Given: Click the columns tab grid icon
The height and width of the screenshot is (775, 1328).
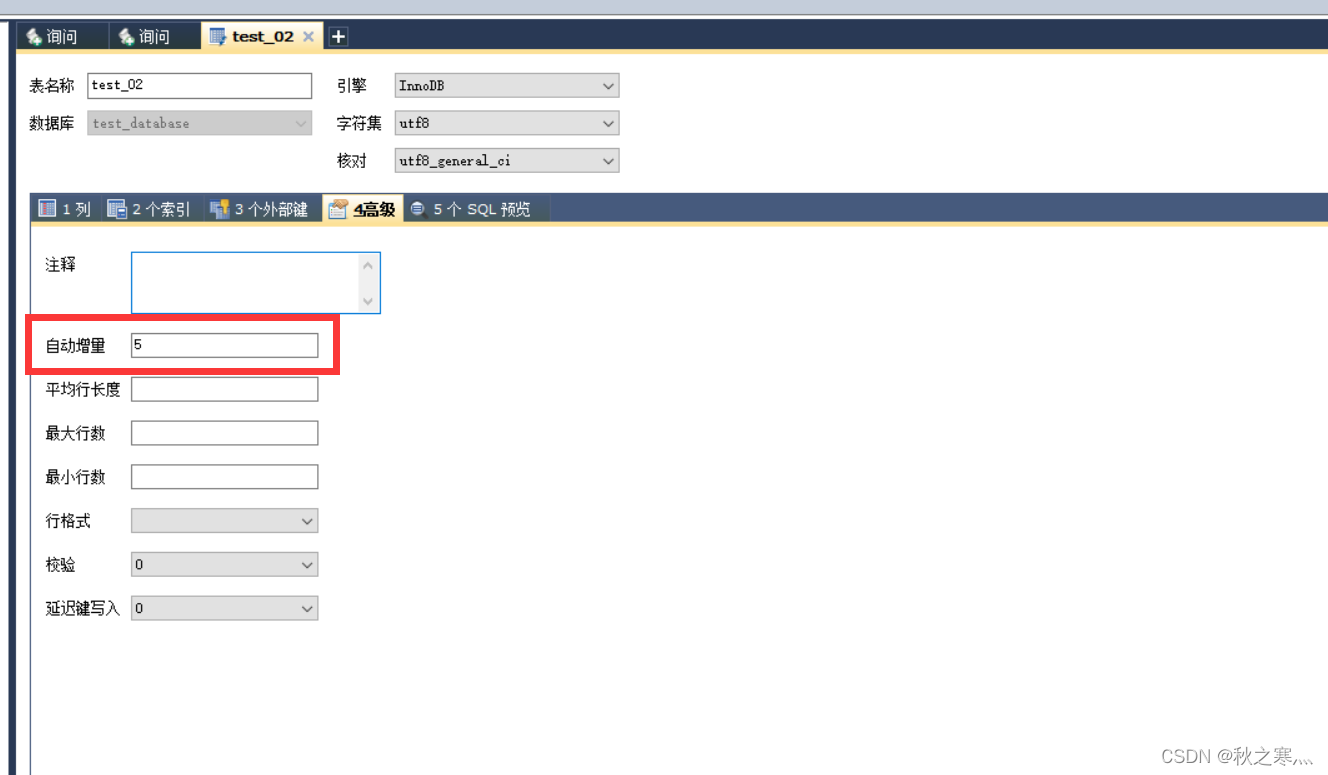Looking at the screenshot, I should point(47,208).
